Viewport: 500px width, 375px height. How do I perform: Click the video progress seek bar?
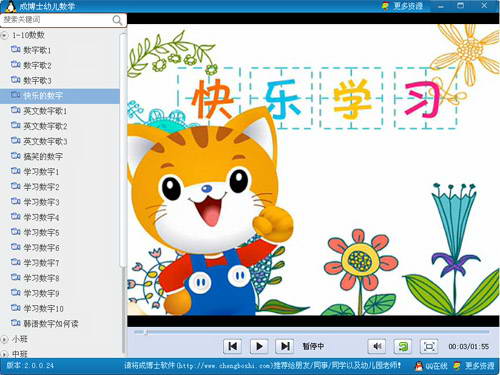312,332
